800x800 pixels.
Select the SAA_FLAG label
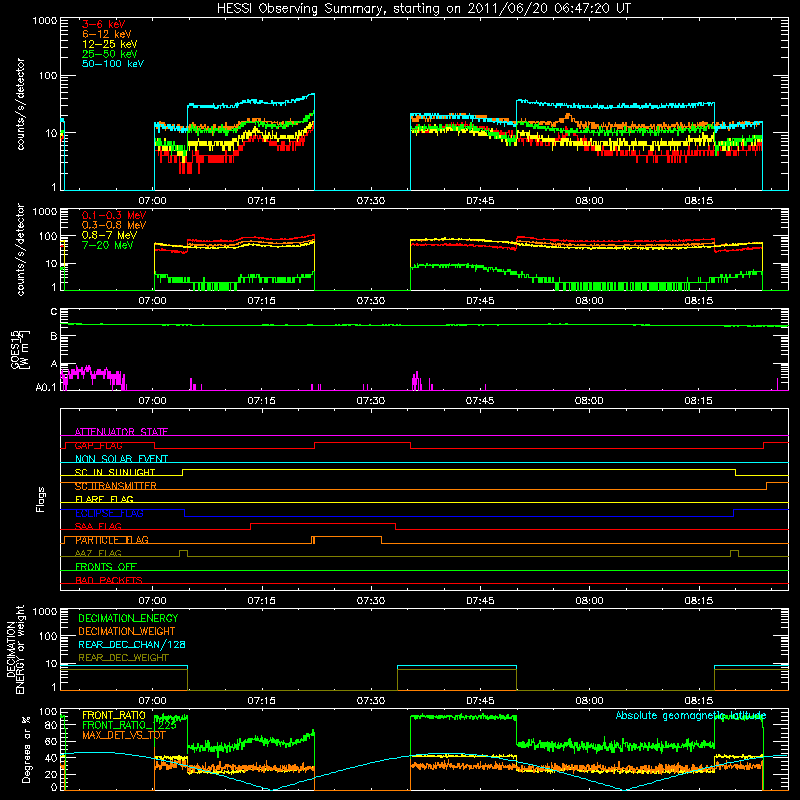click(x=98, y=526)
